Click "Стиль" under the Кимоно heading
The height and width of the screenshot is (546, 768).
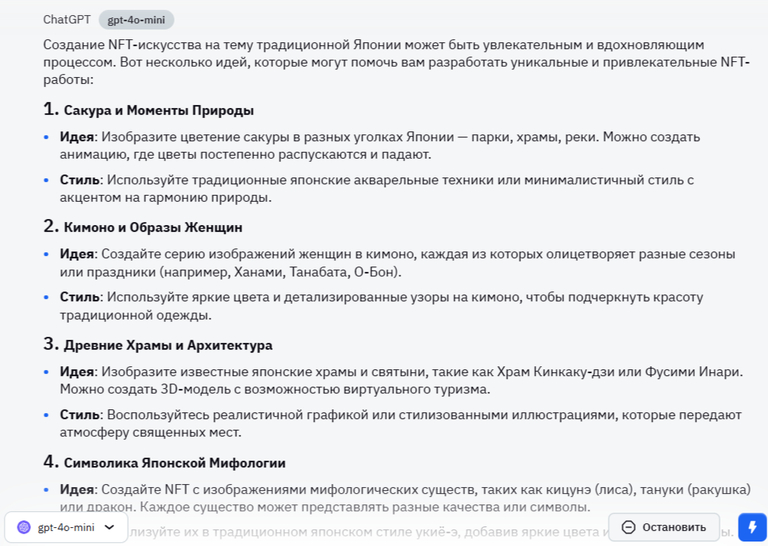(79, 297)
